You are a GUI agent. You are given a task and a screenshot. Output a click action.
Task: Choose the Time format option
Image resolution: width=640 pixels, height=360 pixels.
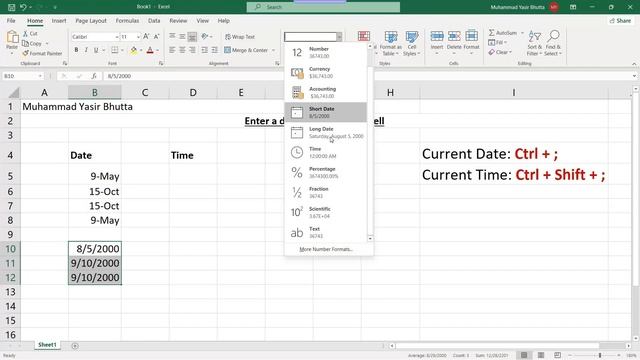coord(325,152)
